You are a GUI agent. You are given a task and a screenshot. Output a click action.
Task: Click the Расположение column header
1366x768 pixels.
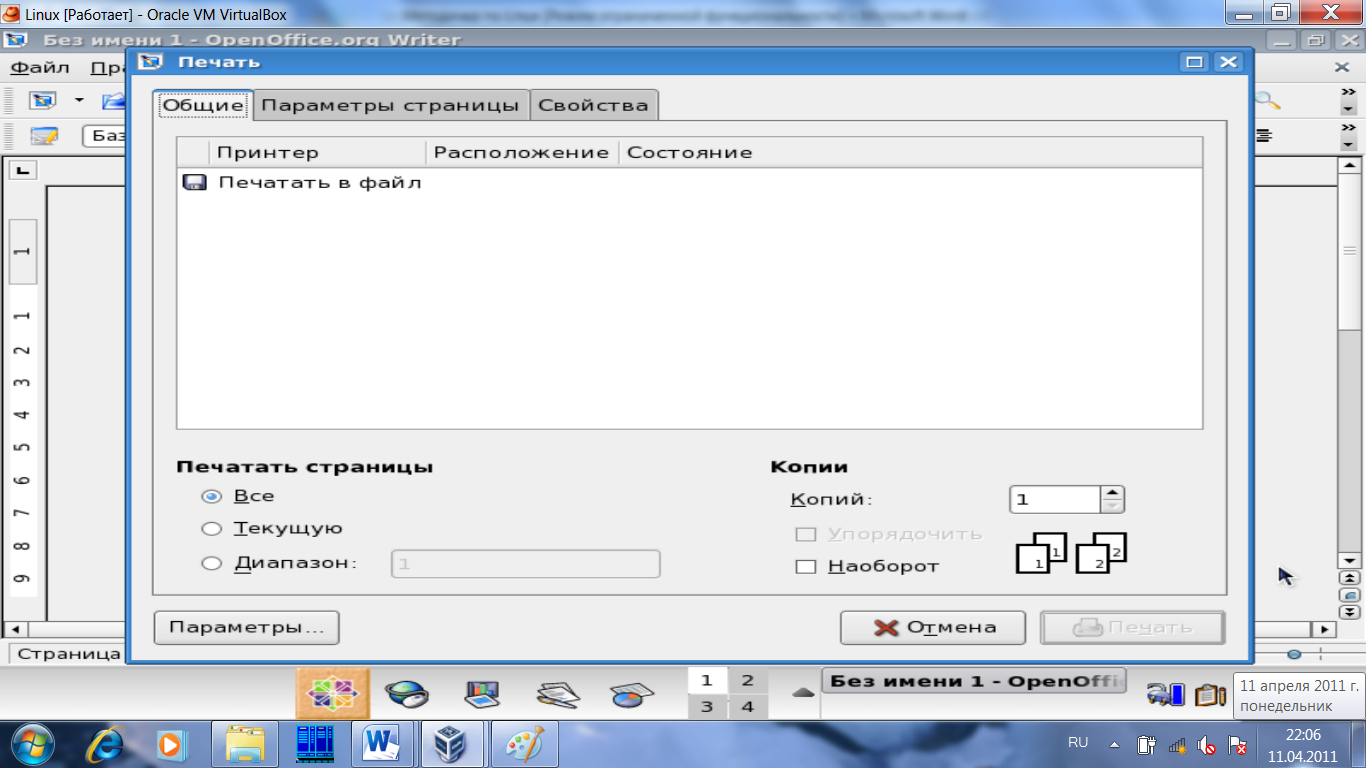coord(521,152)
